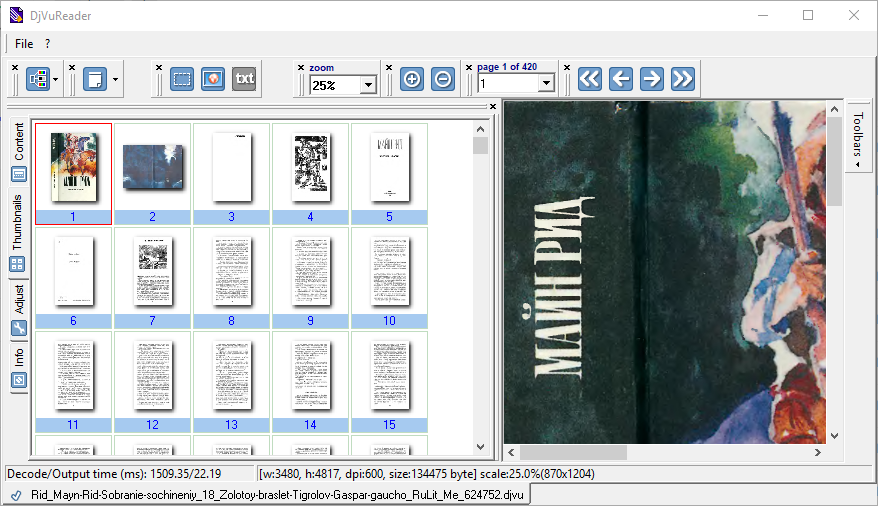
Task: Open the ? help menu
Action: click(x=47, y=44)
